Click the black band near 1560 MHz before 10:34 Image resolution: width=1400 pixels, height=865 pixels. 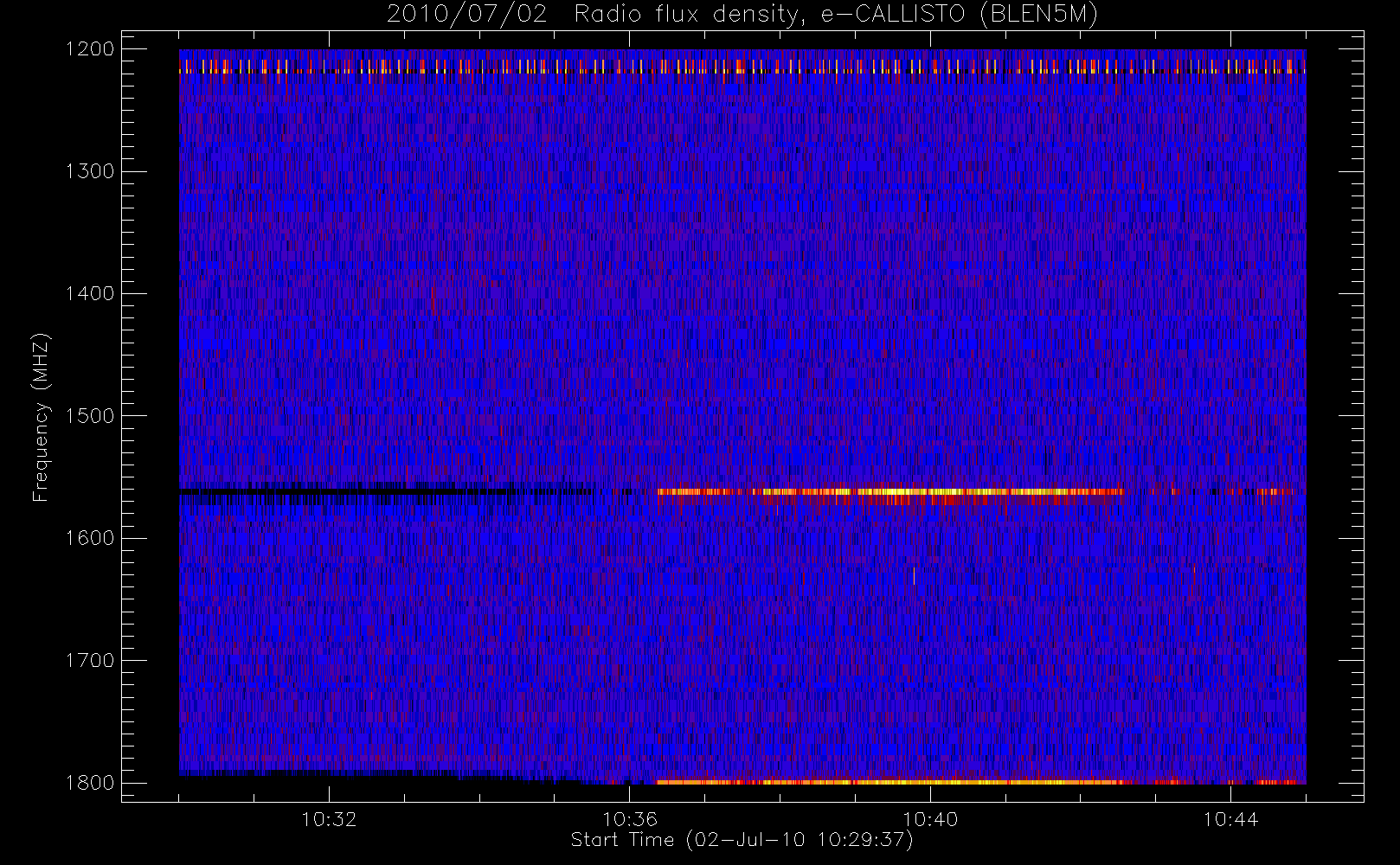(346, 491)
